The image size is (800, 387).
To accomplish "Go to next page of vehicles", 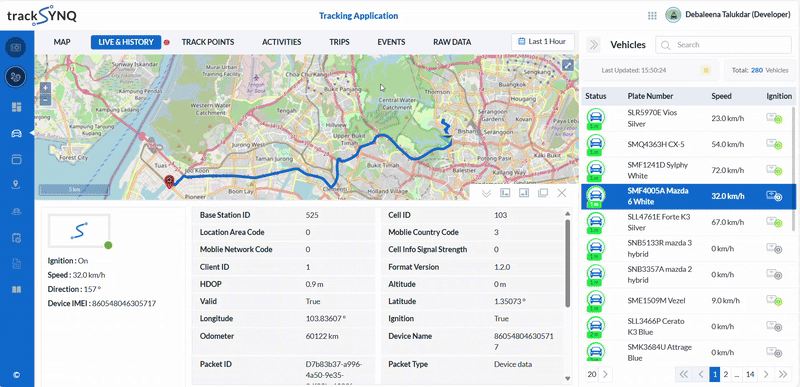I will click(x=766, y=374).
